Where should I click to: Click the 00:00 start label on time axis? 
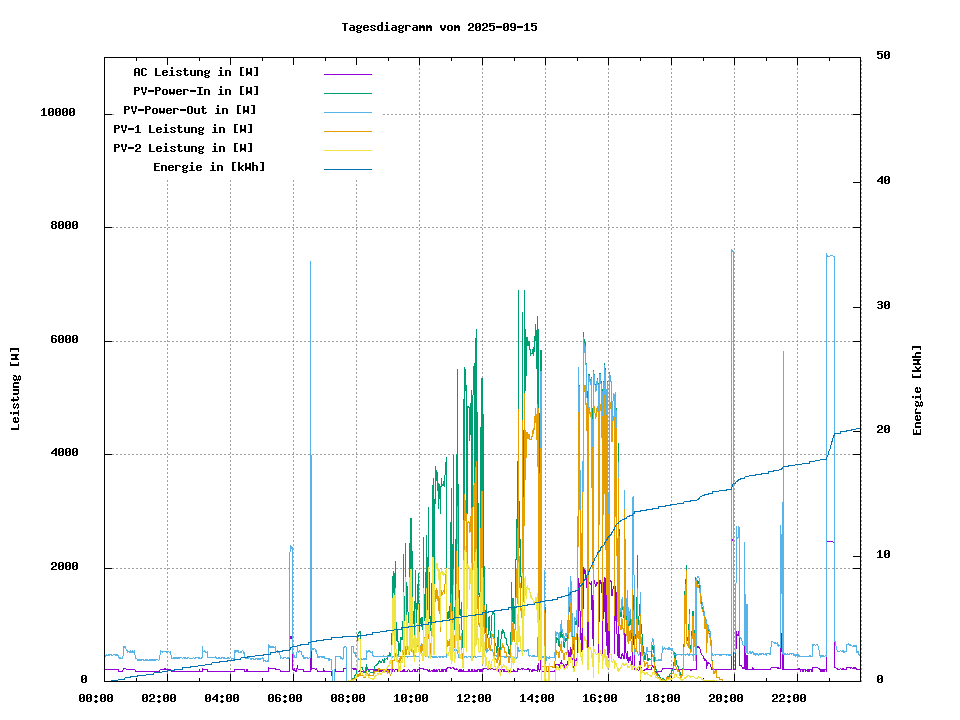(x=96, y=698)
